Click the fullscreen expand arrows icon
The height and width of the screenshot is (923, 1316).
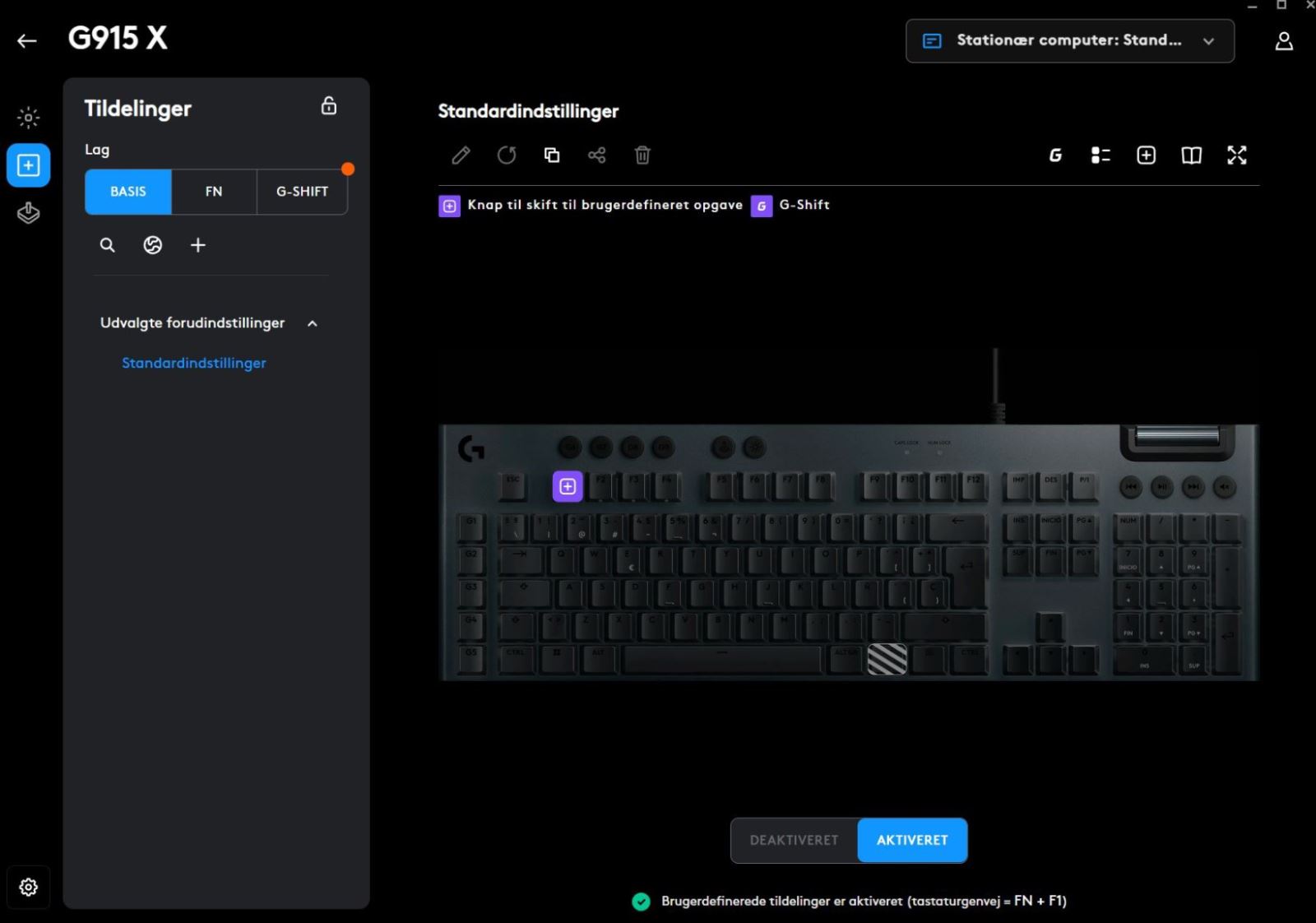pos(1236,155)
